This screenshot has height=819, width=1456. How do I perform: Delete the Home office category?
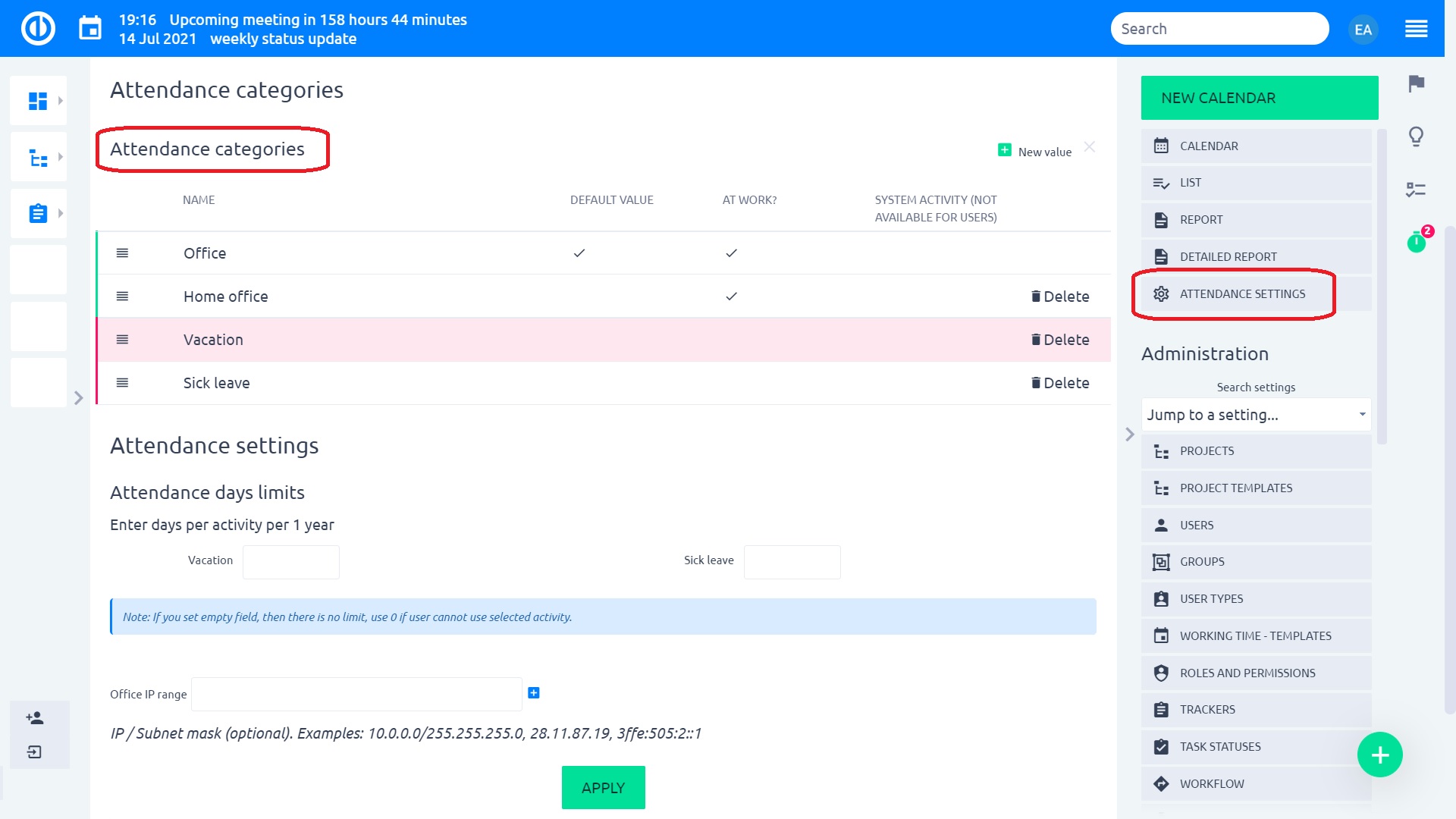tap(1060, 297)
